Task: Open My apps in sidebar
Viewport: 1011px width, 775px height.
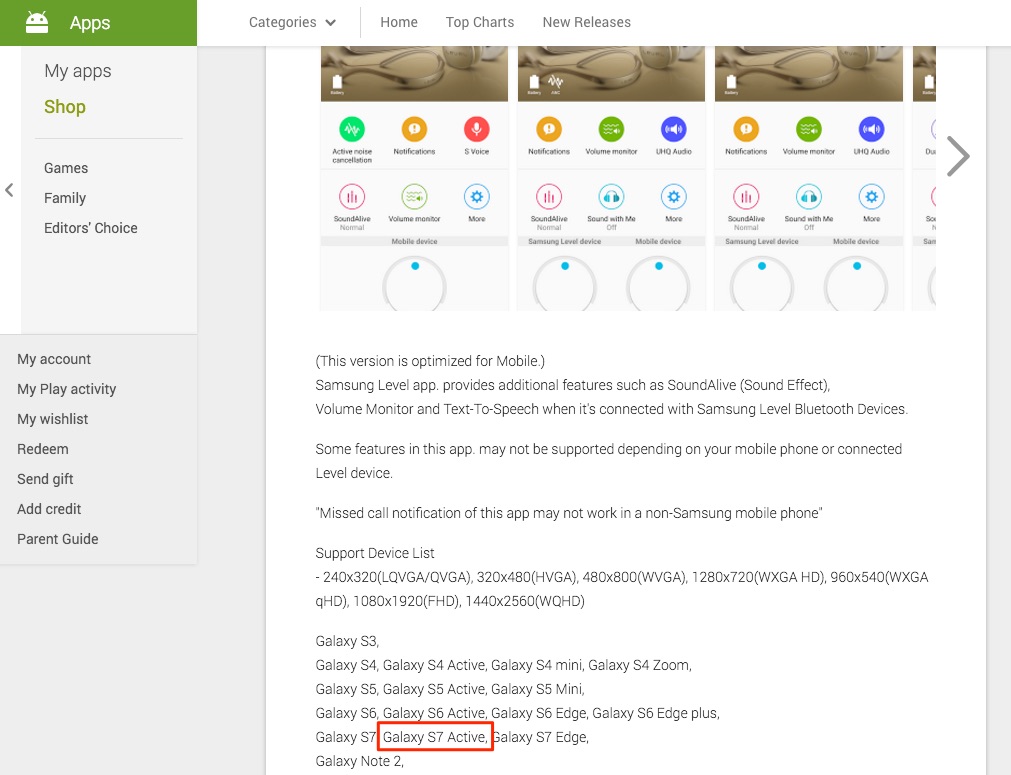Action: coord(78,71)
